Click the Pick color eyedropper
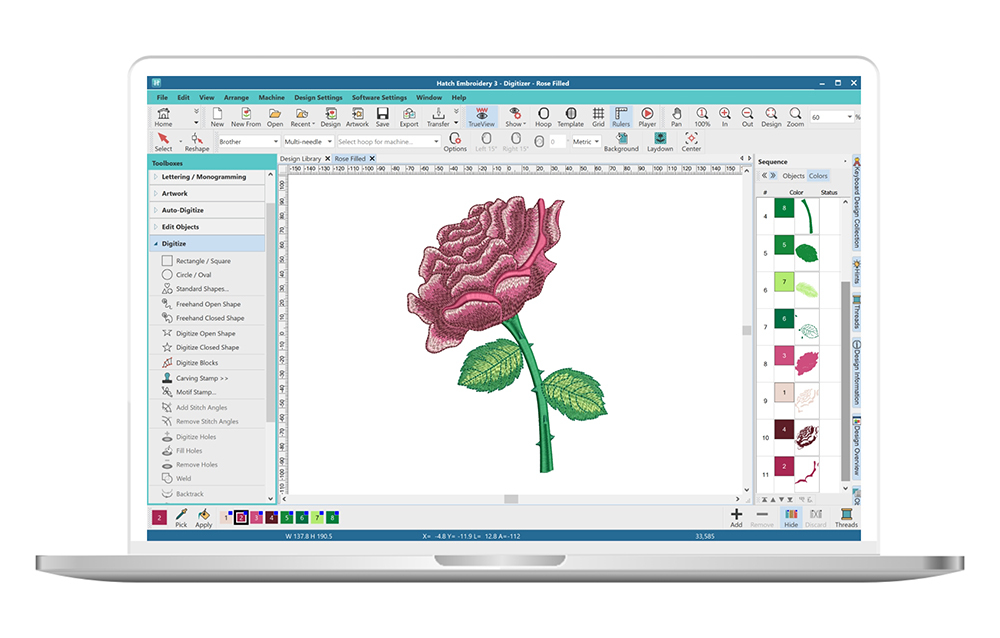The image size is (1000, 638). 181,517
